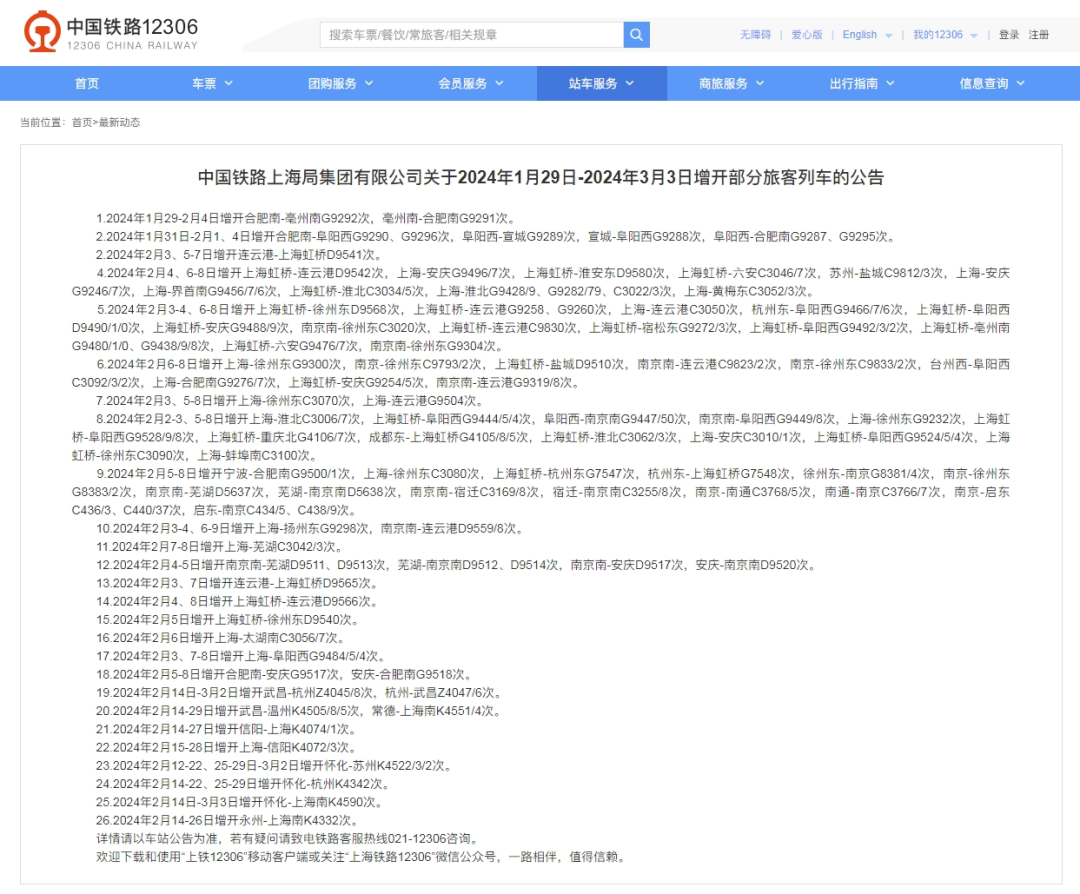Viewport: 1080px width, 894px height.
Task: Click the 登录 login link
Action: coord(1009,35)
